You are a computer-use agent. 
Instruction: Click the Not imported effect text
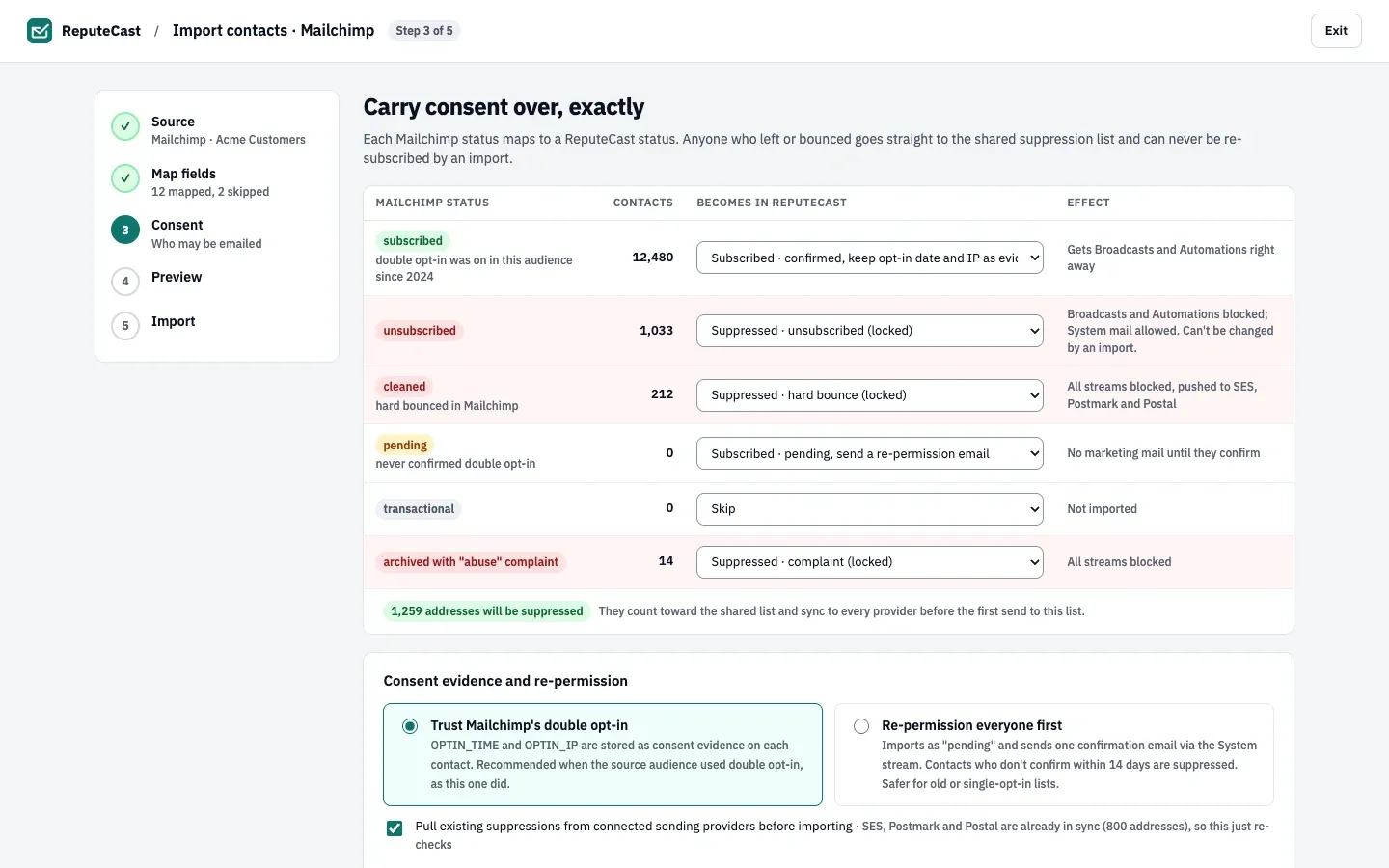point(1102,509)
